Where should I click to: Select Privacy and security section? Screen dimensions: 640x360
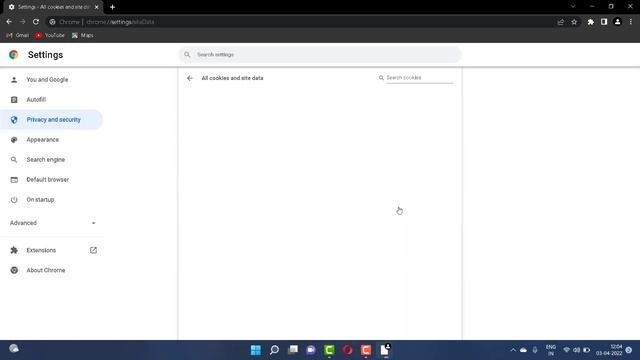(x=51, y=120)
